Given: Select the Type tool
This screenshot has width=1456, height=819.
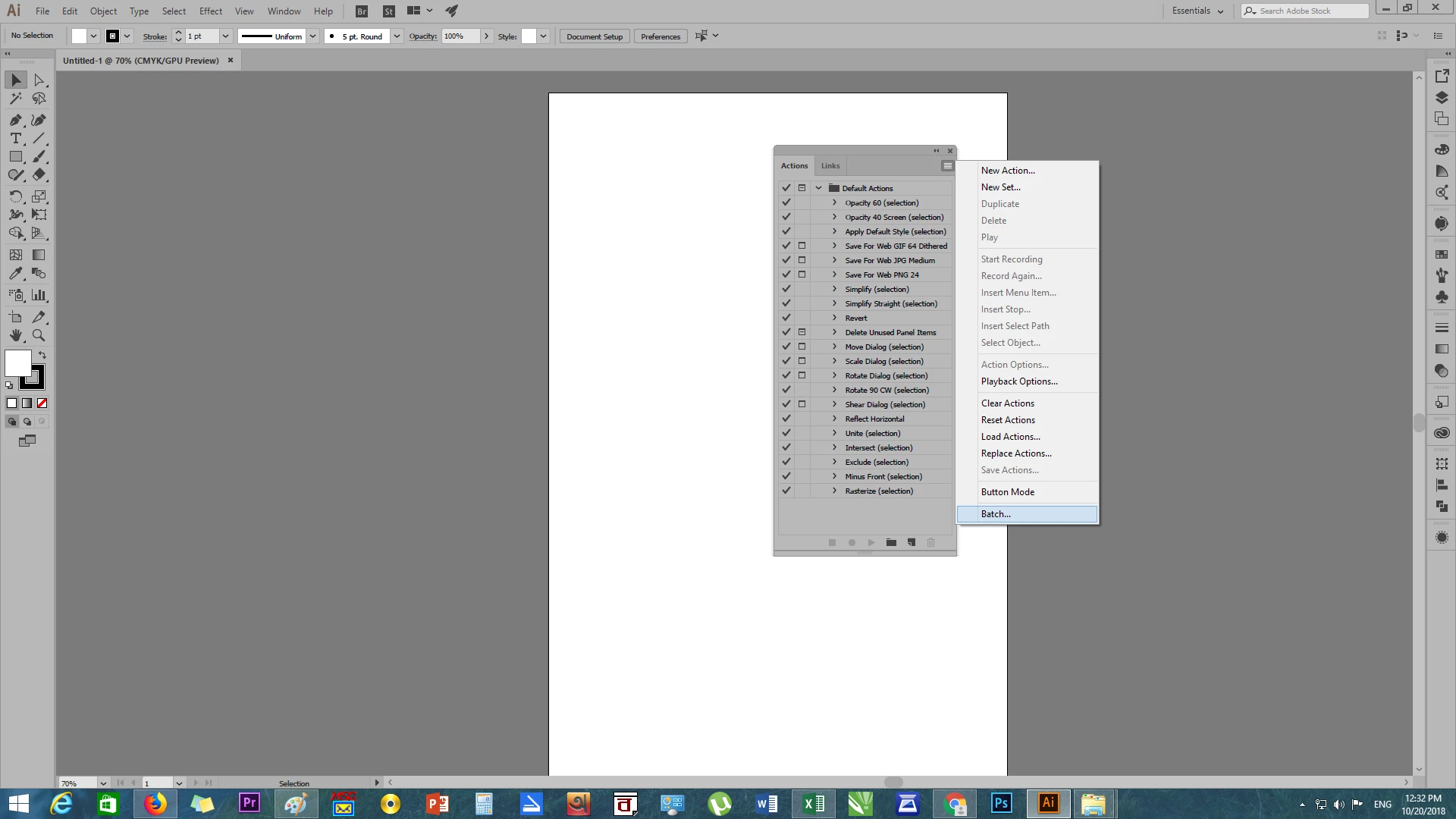Looking at the screenshot, I should click(x=15, y=139).
